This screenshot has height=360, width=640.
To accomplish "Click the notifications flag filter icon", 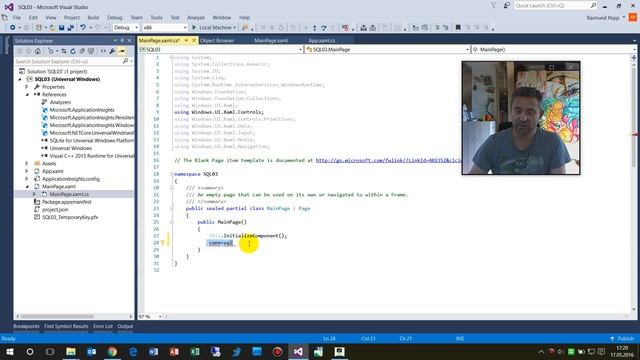I will tap(493, 6).
